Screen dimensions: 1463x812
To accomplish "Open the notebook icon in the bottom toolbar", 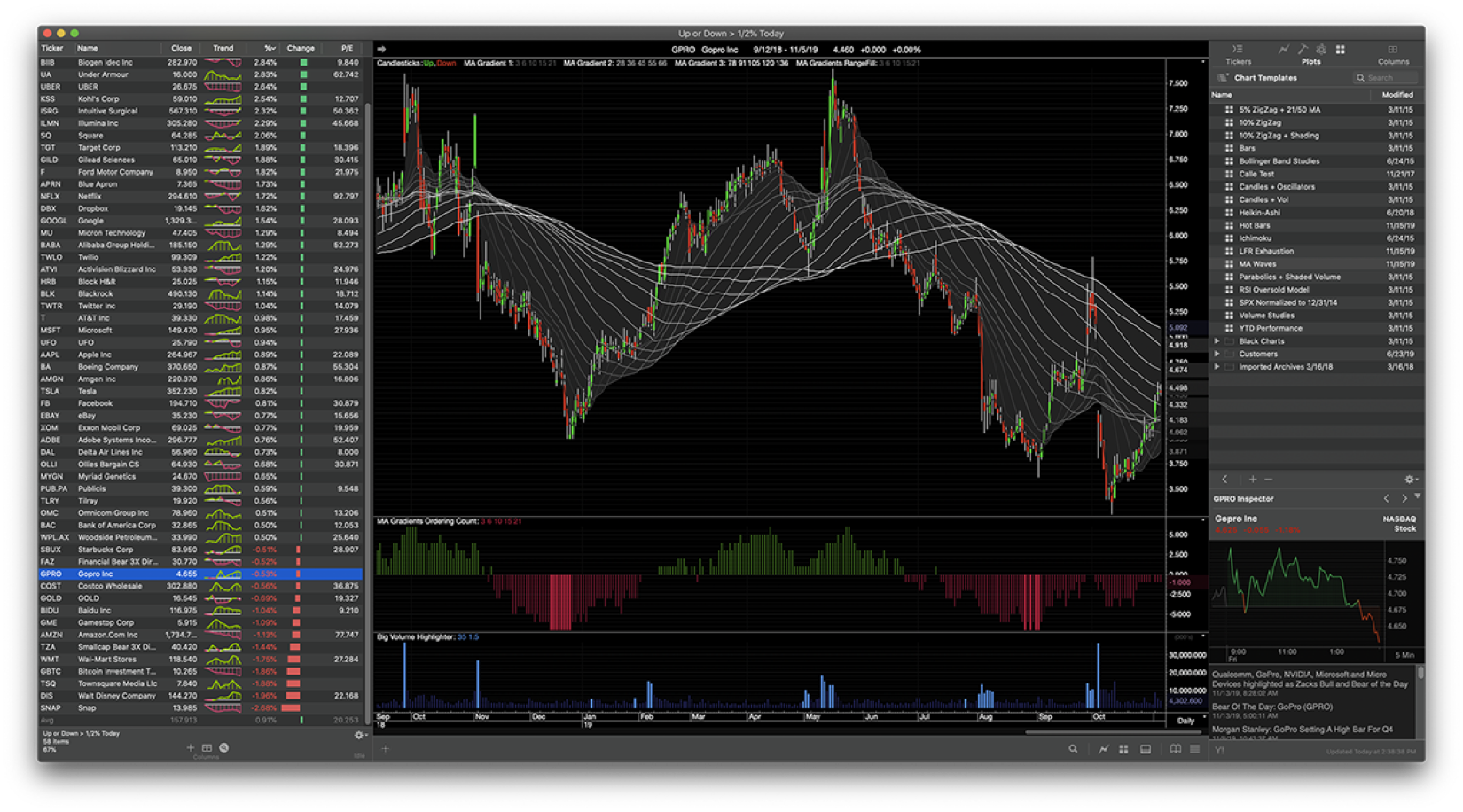I will (1175, 749).
